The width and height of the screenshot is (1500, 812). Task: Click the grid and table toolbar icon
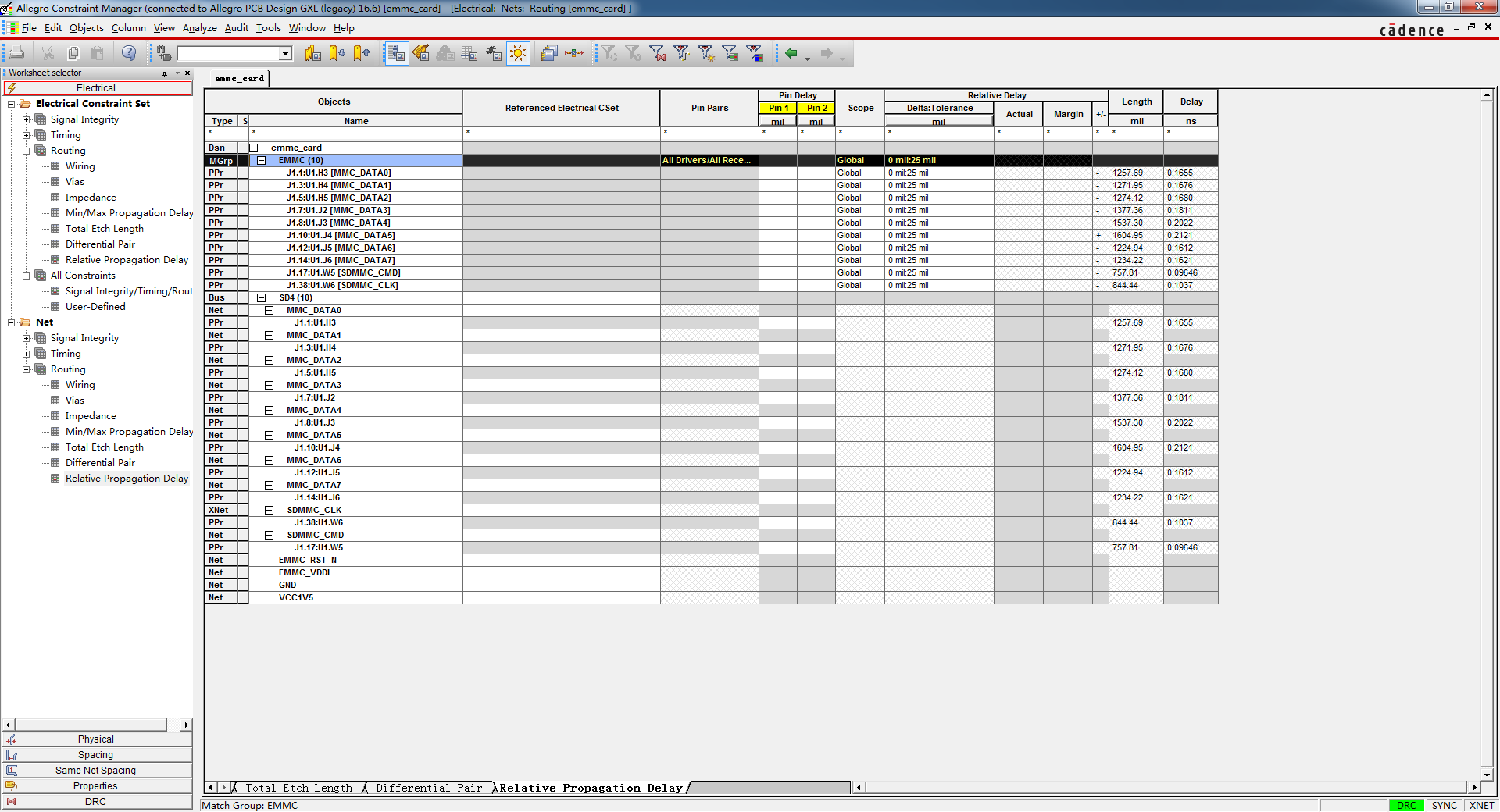470,53
